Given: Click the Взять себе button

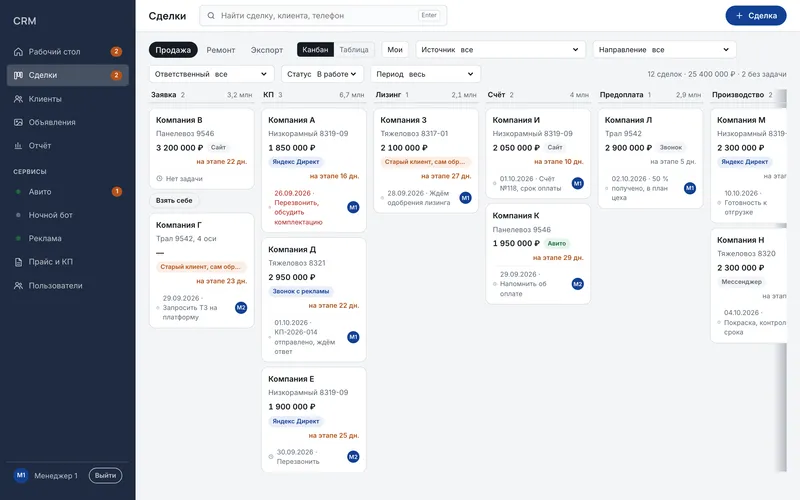Looking at the screenshot, I should 174,200.
